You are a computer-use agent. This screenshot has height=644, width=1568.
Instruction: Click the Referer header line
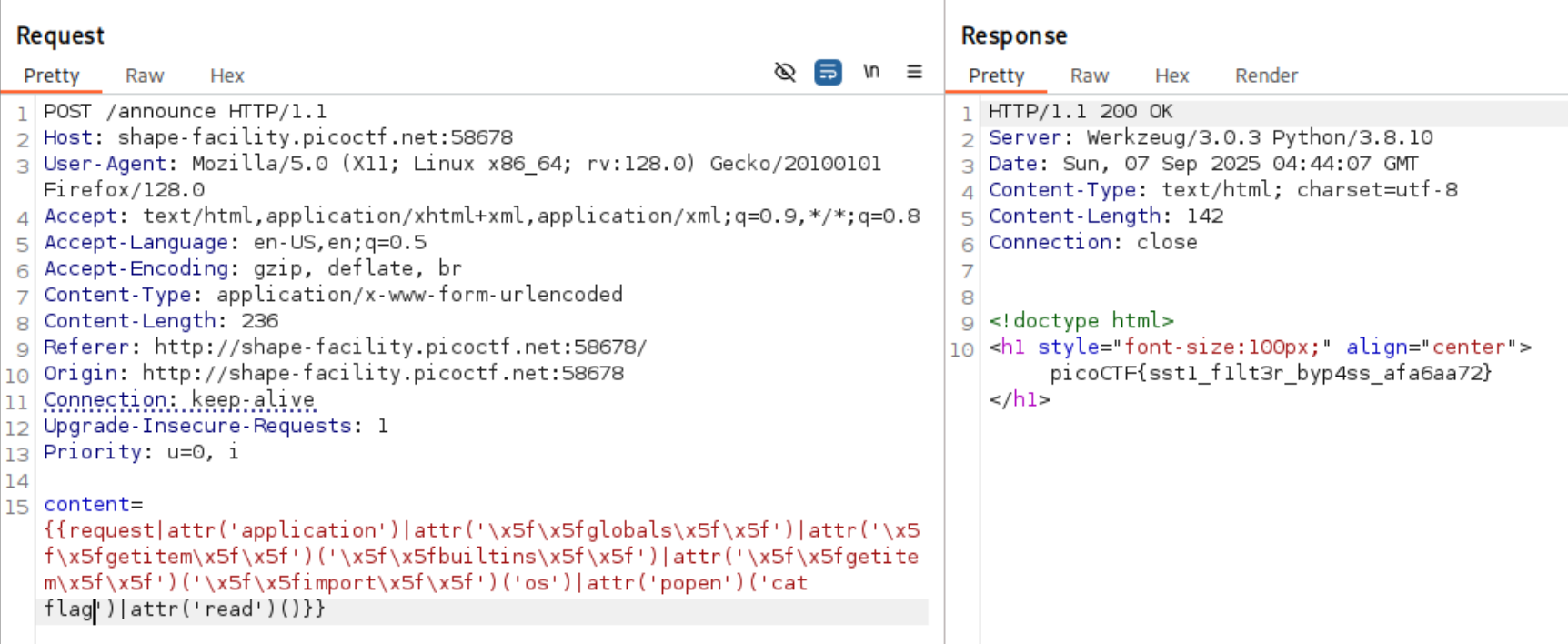coord(346,347)
